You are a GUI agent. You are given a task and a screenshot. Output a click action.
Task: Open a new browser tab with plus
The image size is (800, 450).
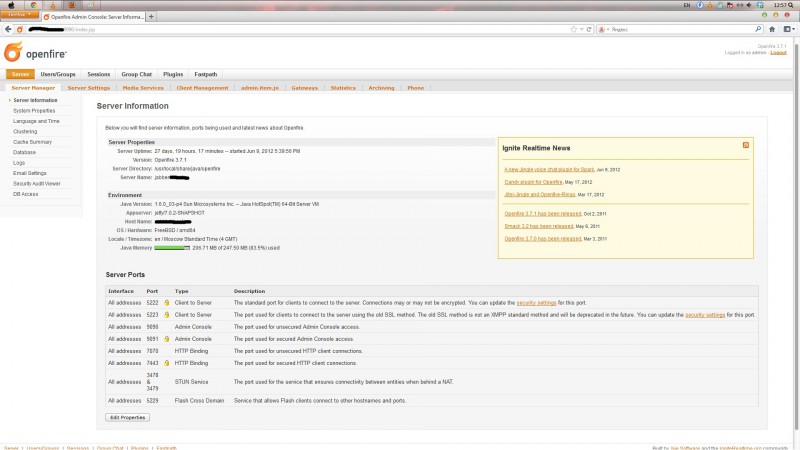point(151,16)
